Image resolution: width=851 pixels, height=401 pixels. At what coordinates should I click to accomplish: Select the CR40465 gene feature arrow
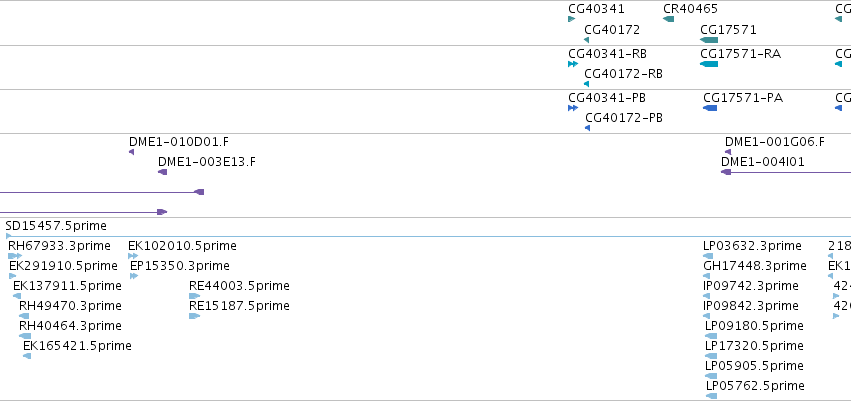669,19
